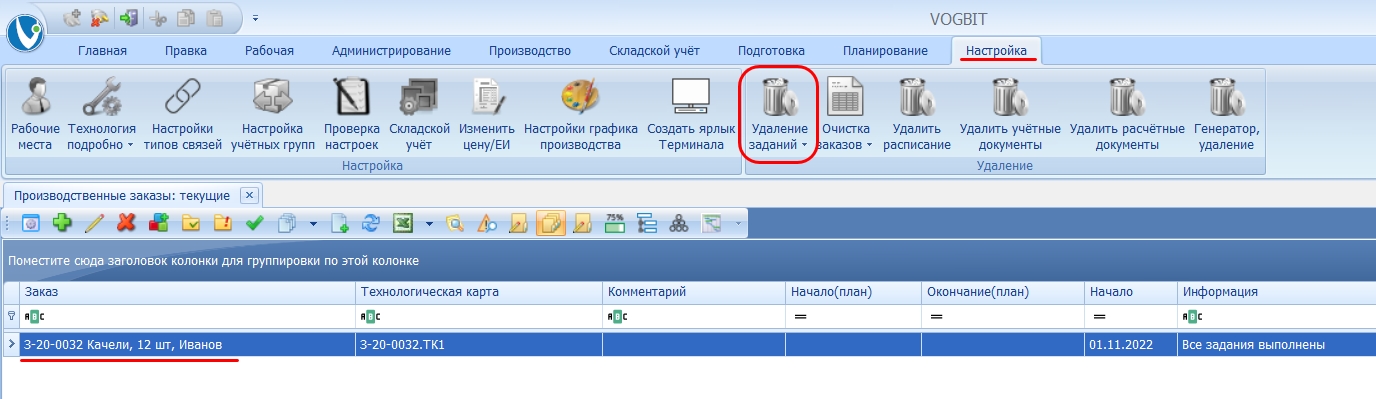The width and height of the screenshot is (1376, 399).
Task: Click the scissors cut icon in quick access toolbar
Action: pyautogui.click(x=157, y=17)
